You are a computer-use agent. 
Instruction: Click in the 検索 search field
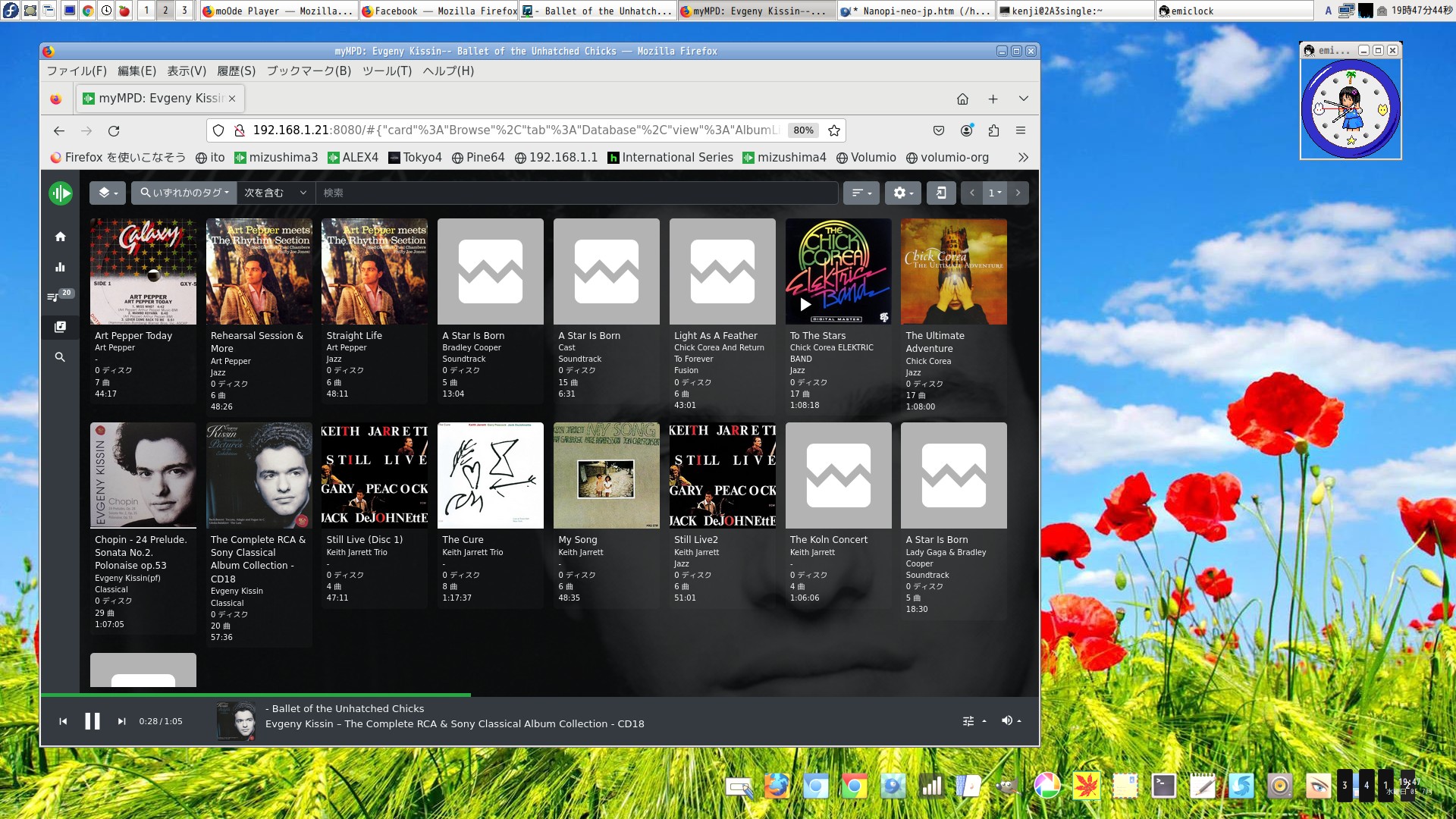click(x=576, y=193)
